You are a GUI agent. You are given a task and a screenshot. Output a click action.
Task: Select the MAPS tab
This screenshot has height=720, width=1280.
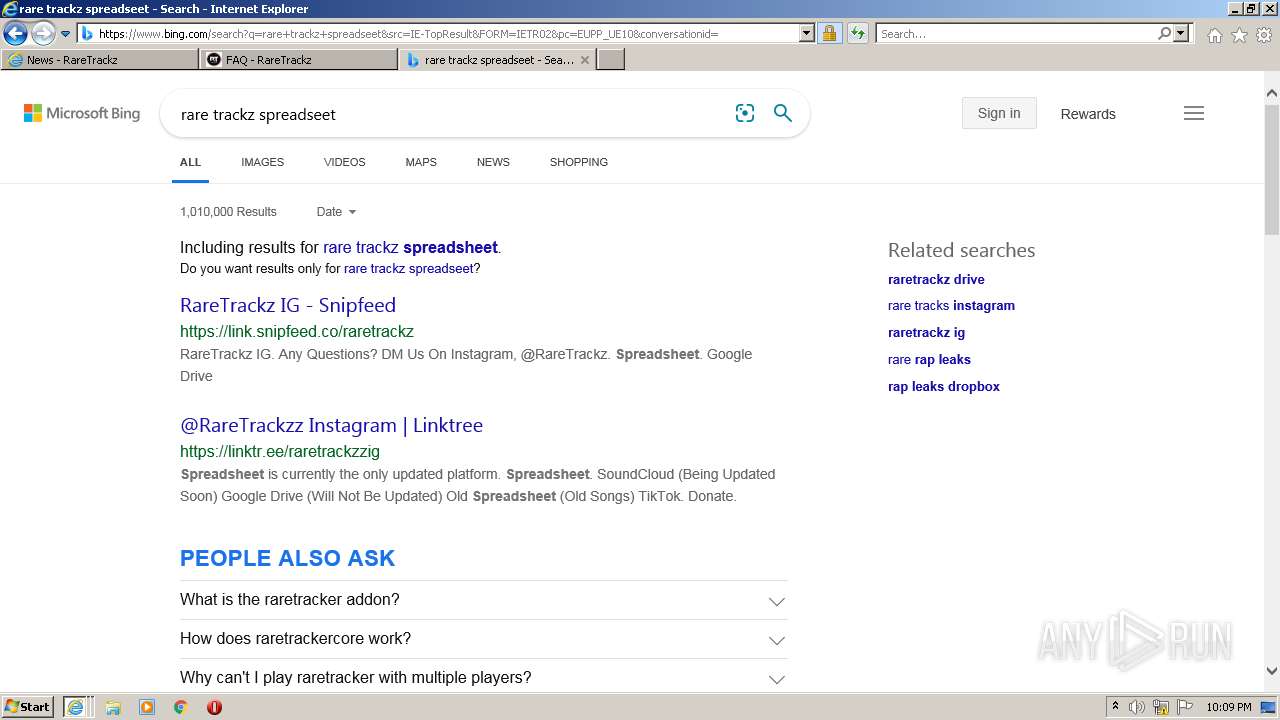pos(421,162)
